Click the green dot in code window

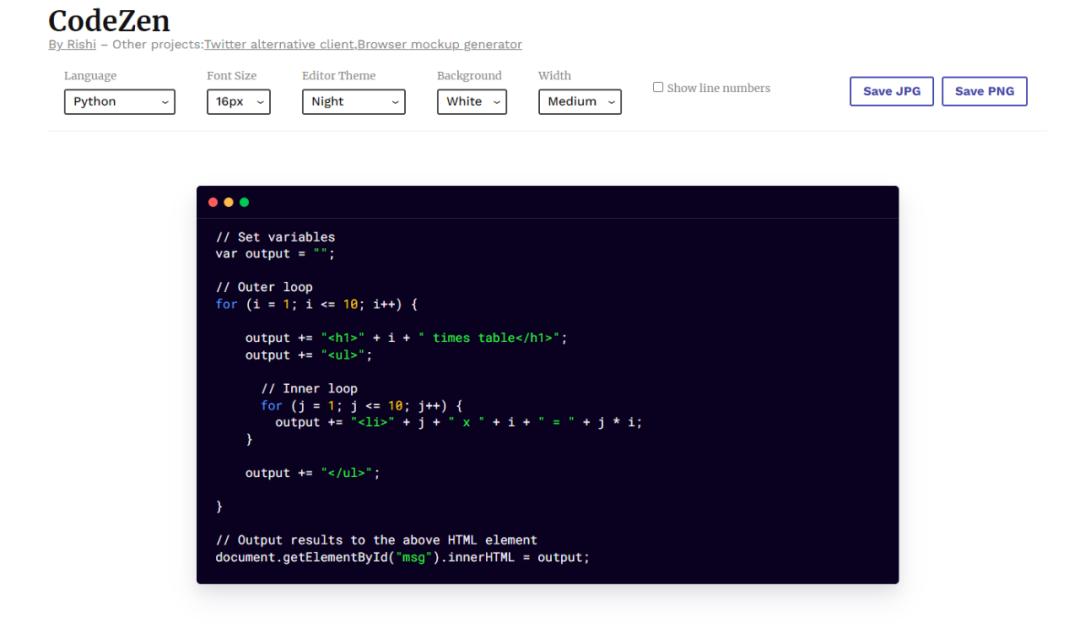(244, 202)
